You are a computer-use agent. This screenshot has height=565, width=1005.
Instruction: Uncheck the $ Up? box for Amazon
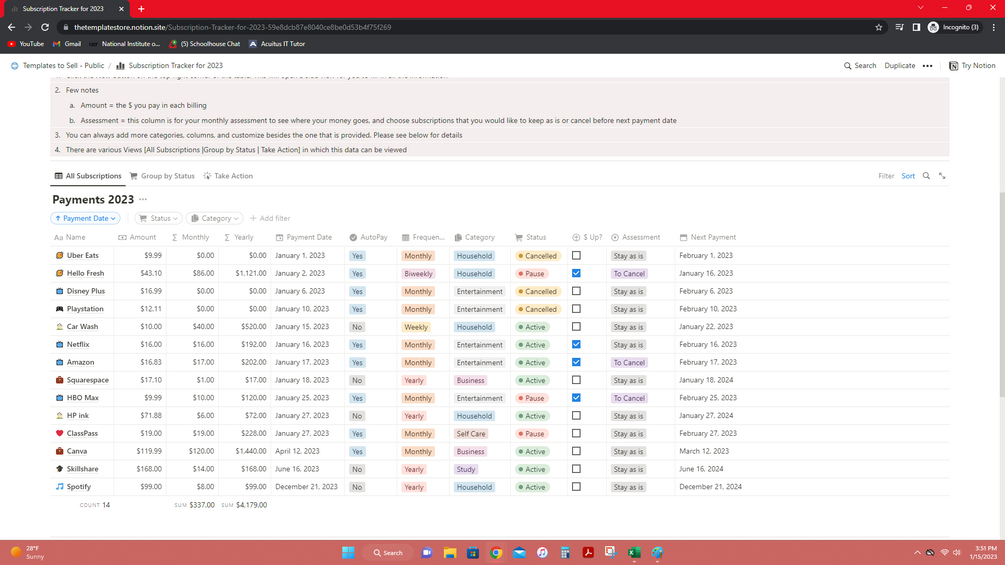pyautogui.click(x=576, y=362)
